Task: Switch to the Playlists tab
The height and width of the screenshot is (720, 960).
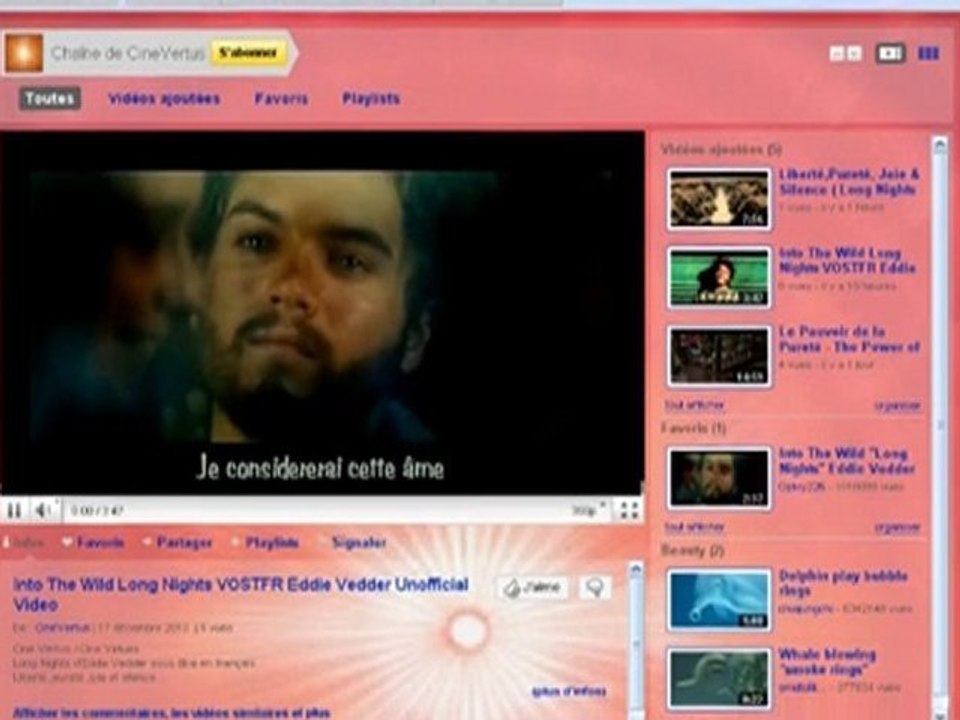Action: click(371, 99)
